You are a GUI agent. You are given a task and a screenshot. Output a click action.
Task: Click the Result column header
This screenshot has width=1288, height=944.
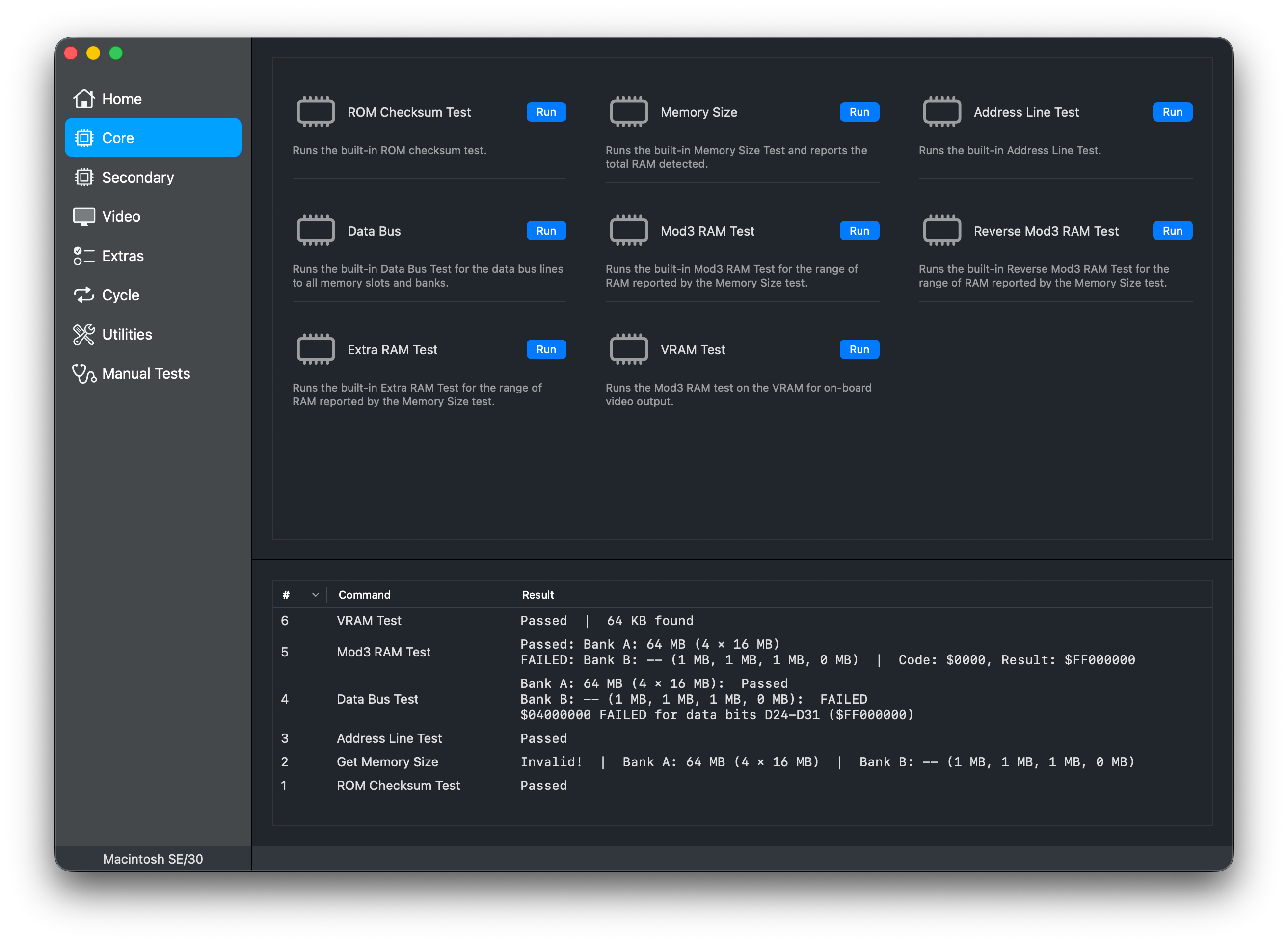click(537, 595)
